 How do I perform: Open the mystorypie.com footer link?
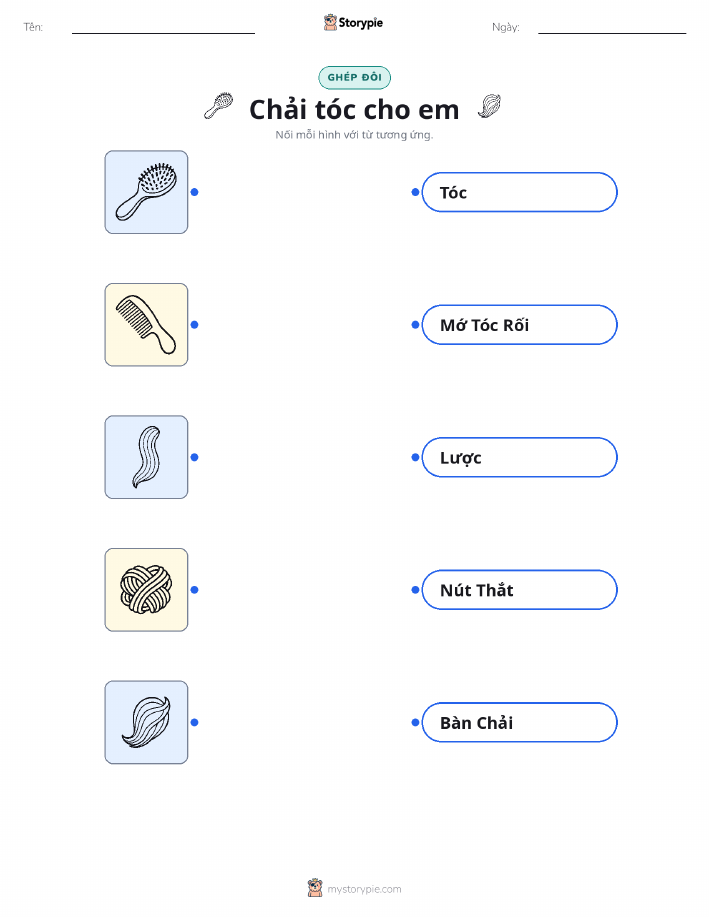tap(364, 889)
